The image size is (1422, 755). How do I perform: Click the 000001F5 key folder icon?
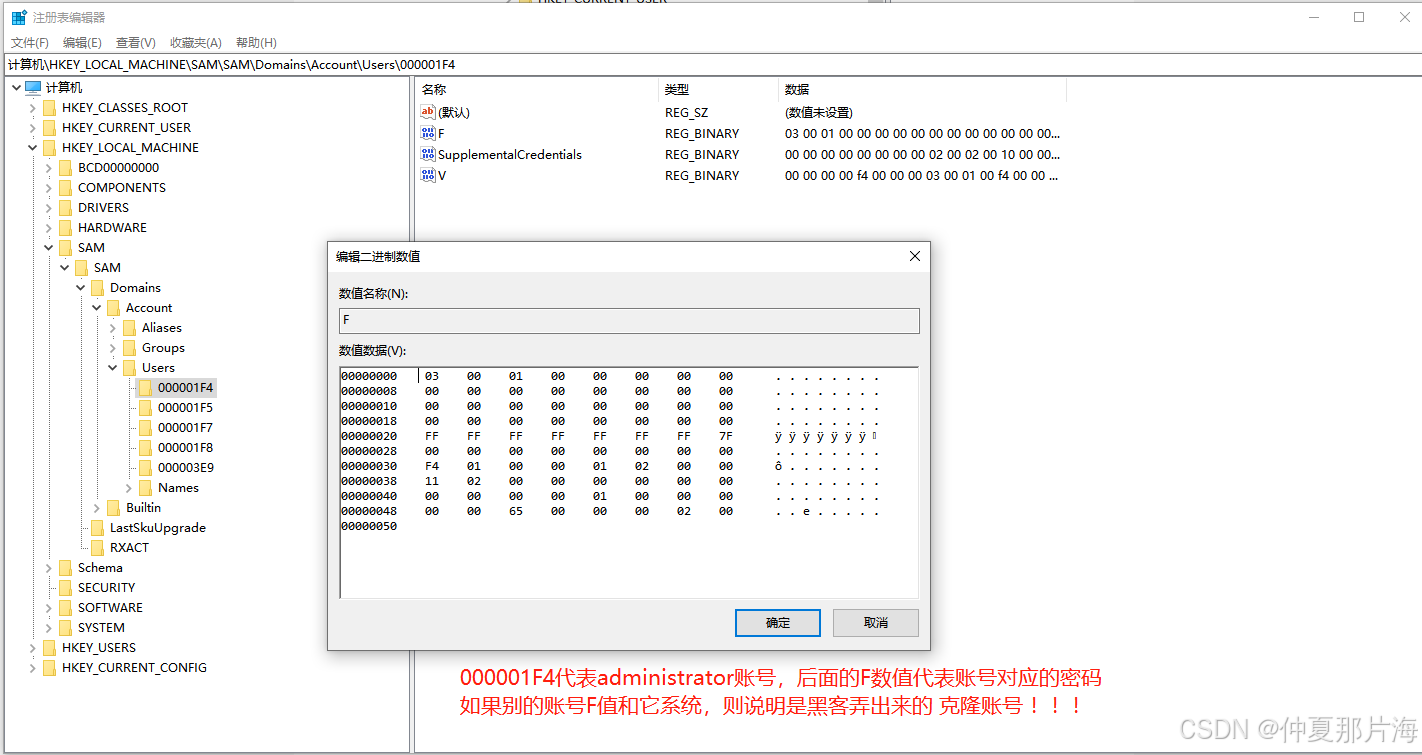coord(145,407)
